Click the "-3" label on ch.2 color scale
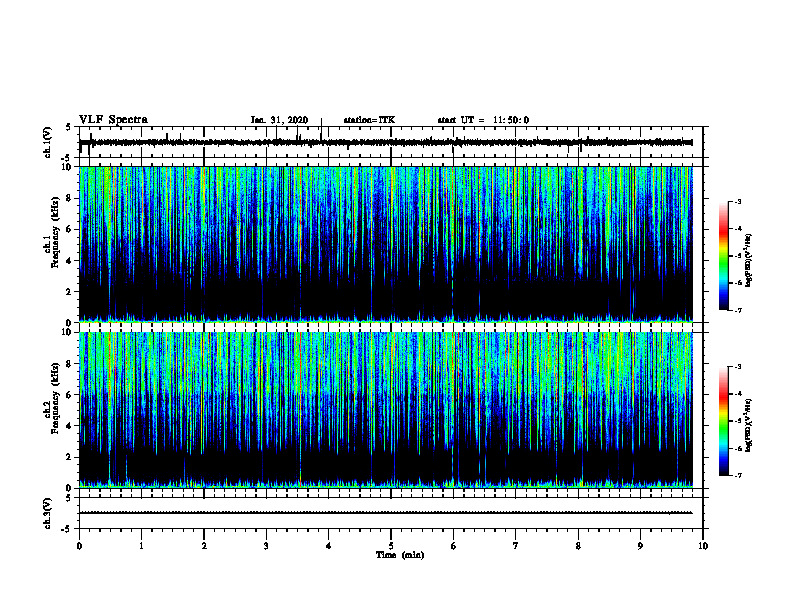Image resolution: width=792 pixels, height=612 pixels. [x=738, y=367]
